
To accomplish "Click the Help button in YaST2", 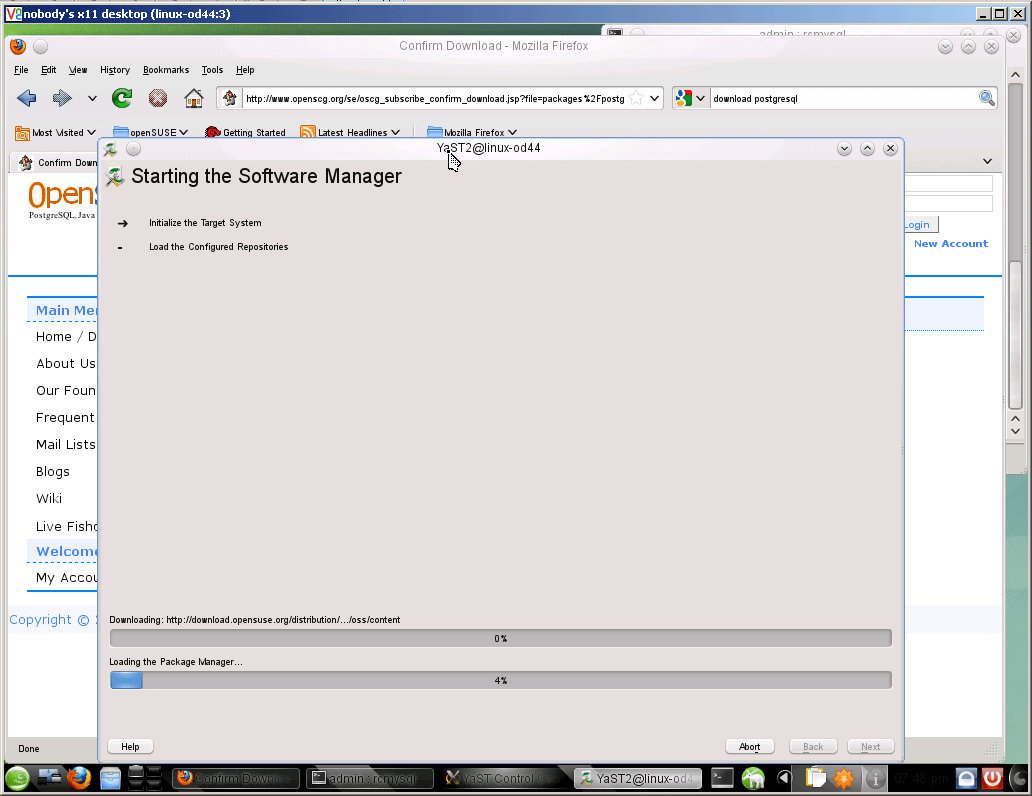I will tap(130, 747).
